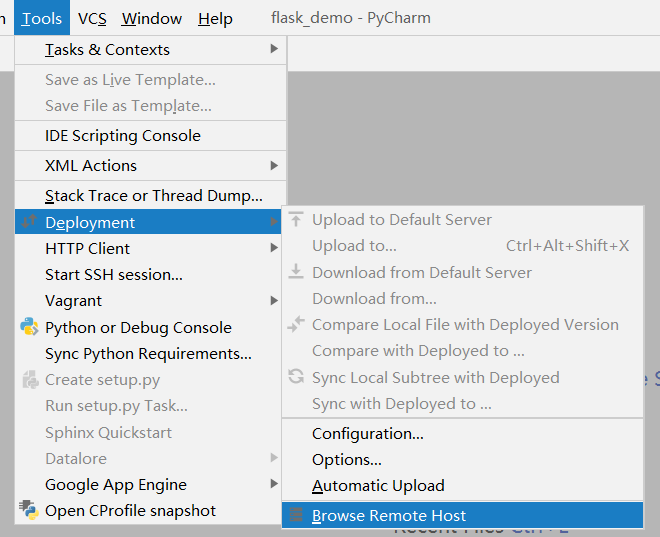Choose Sync Python Requirements
The image size is (660, 537).
[x=148, y=354]
